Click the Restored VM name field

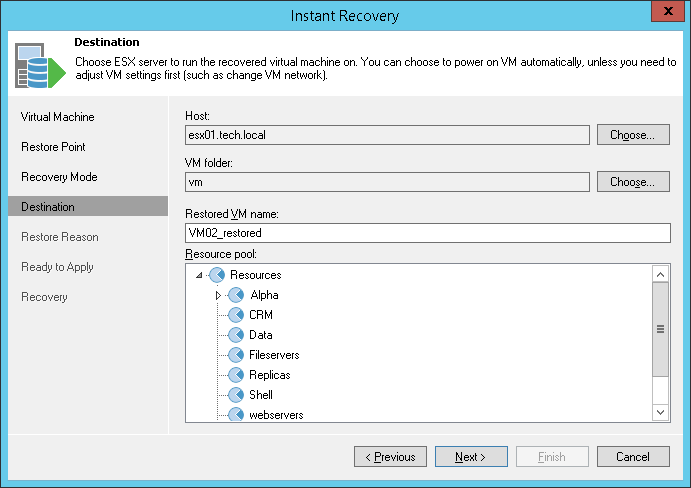(427, 233)
